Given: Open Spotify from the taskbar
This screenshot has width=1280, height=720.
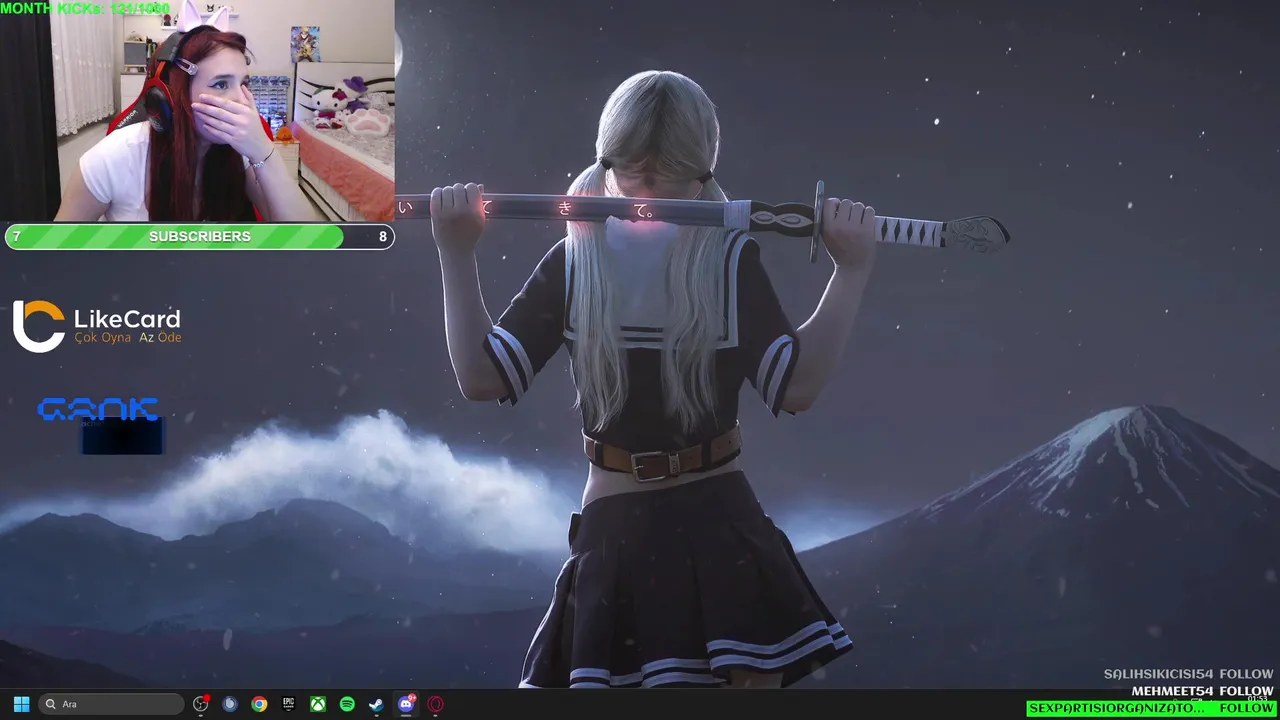Looking at the screenshot, I should (347, 704).
